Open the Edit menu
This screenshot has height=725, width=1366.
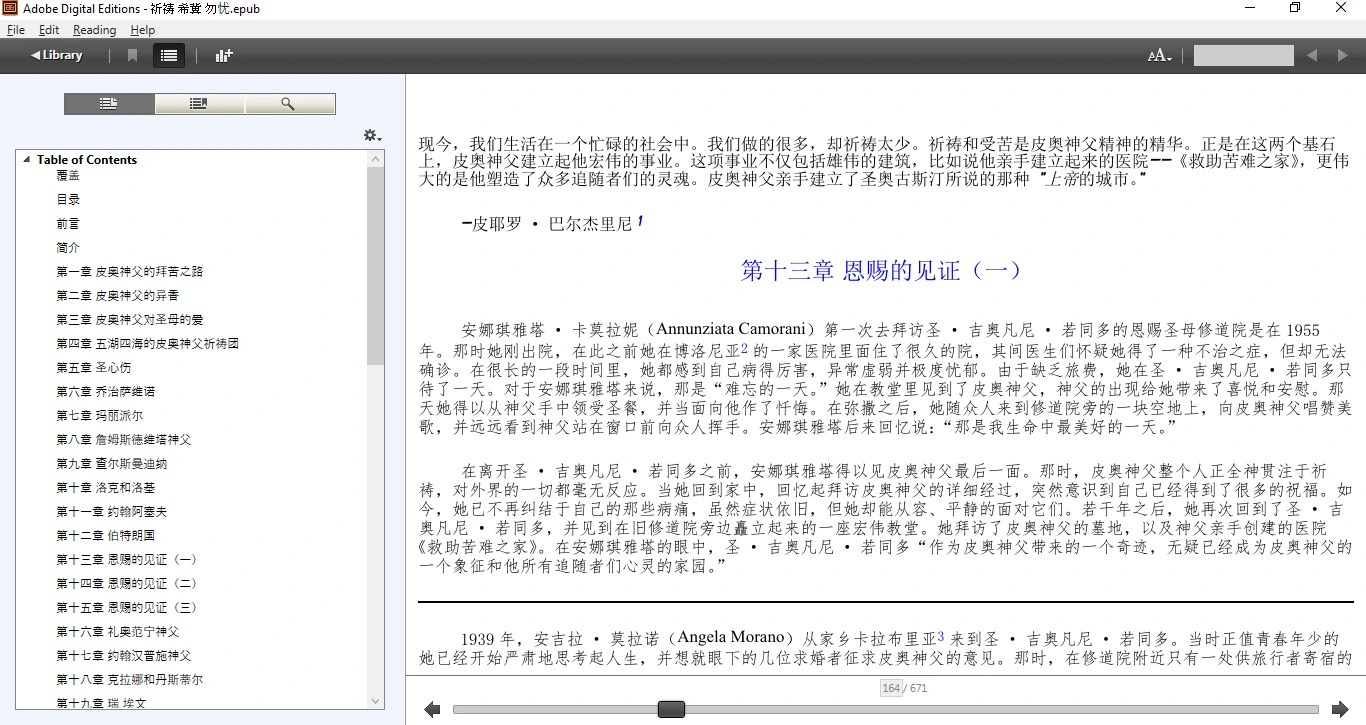pyautogui.click(x=49, y=30)
